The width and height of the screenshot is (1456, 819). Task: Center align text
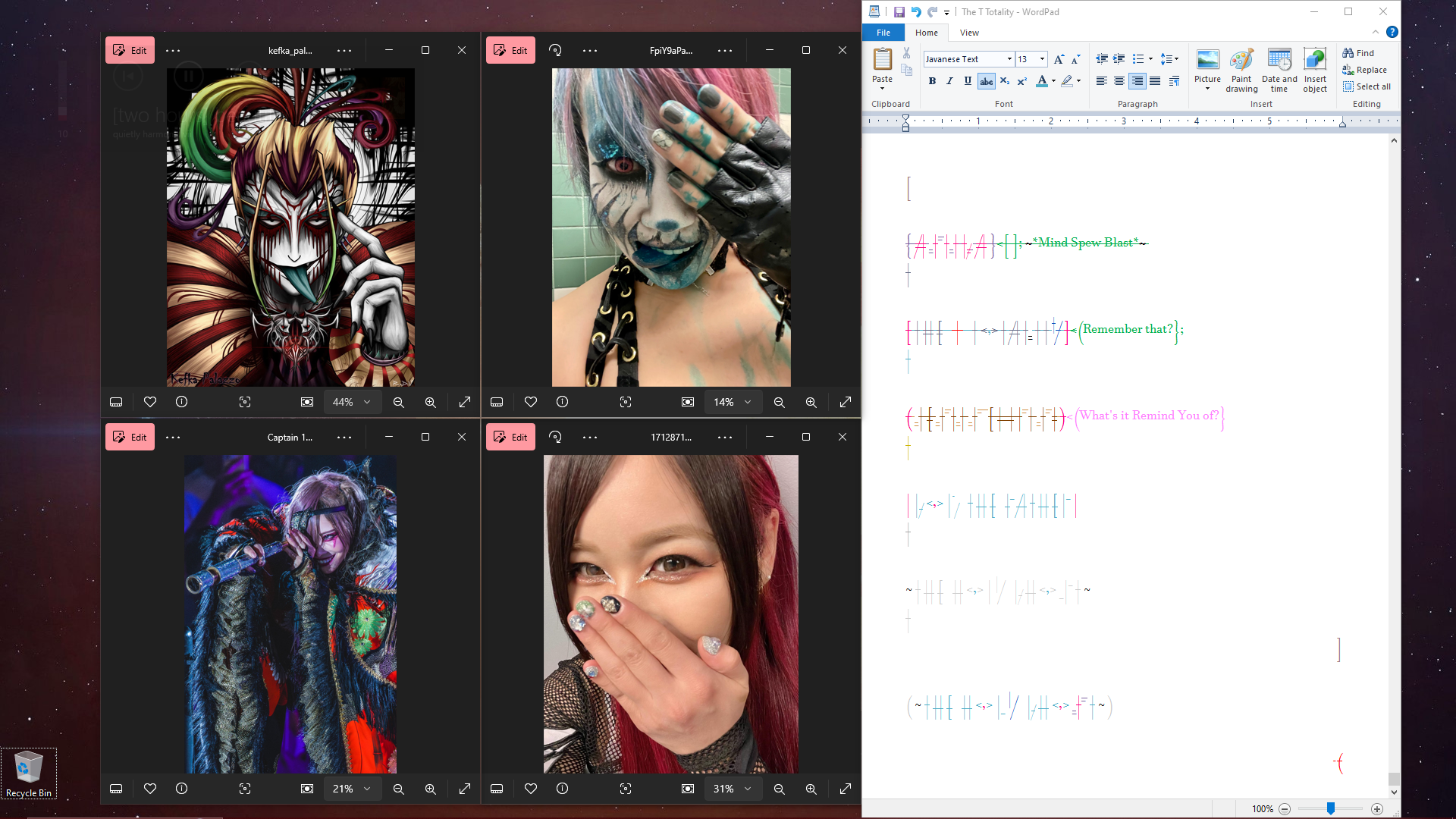pos(1119,81)
